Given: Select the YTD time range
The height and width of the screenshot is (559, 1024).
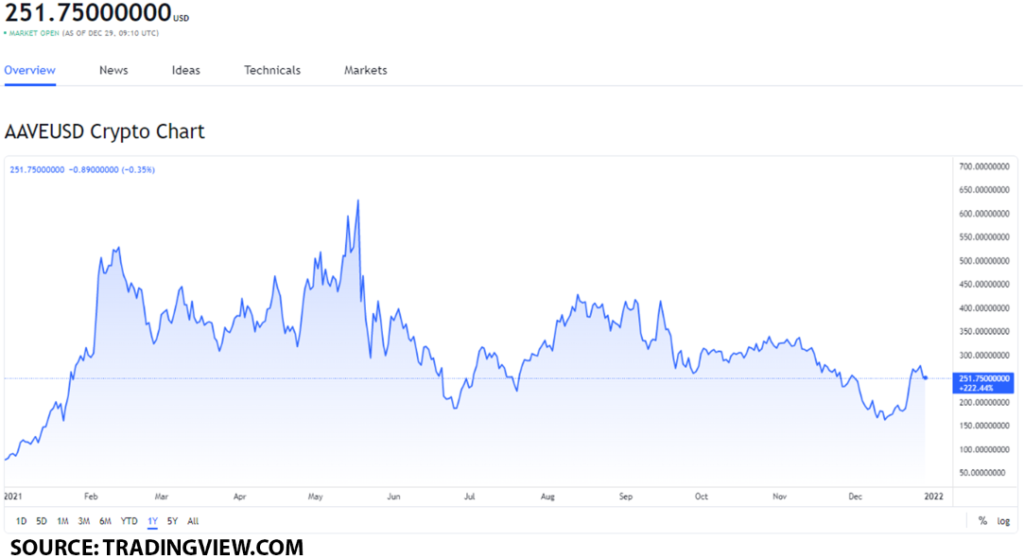Looking at the screenshot, I should coord(129,521).
